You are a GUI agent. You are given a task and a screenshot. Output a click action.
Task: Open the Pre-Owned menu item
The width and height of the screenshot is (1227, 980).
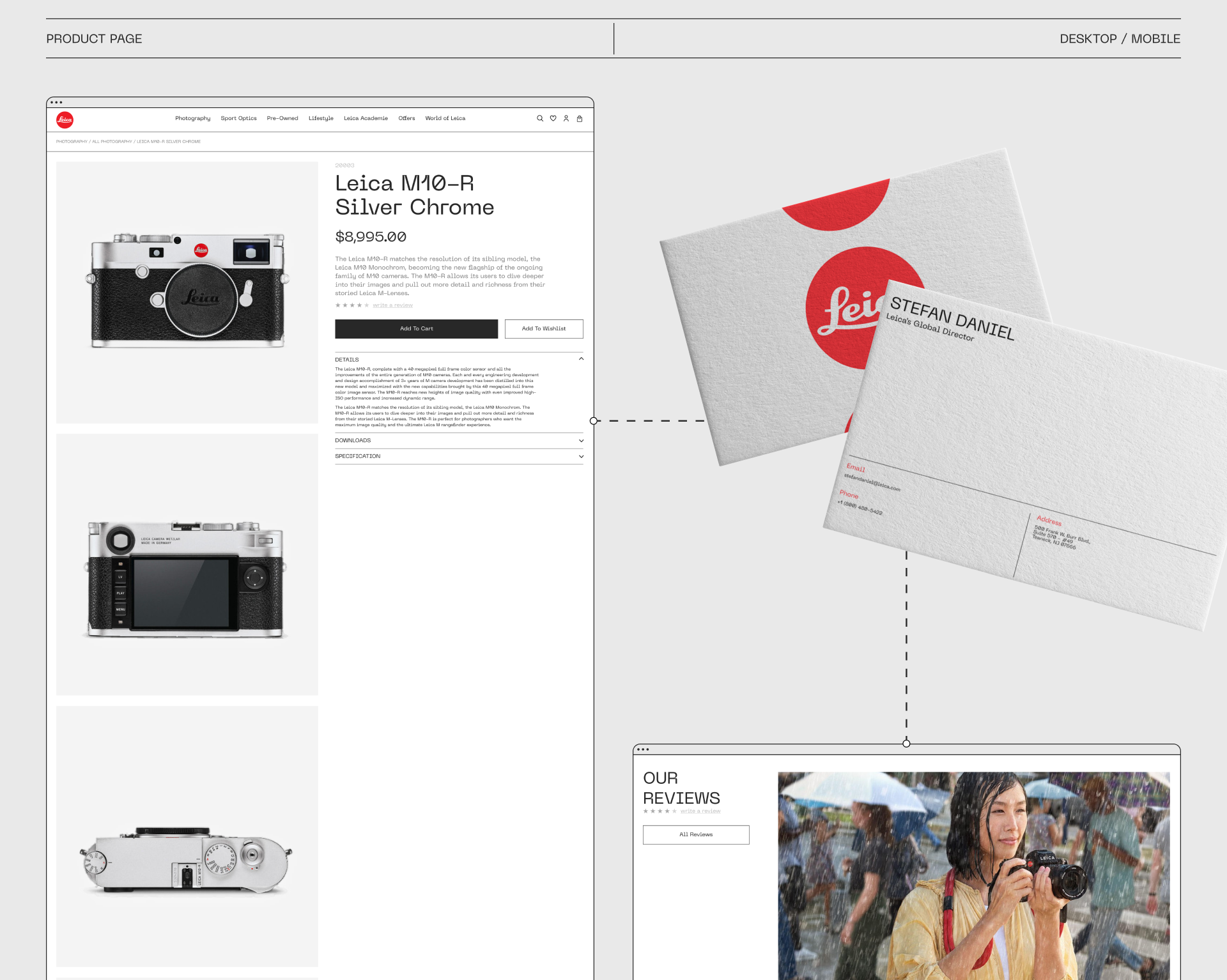[x=282, y=118]
